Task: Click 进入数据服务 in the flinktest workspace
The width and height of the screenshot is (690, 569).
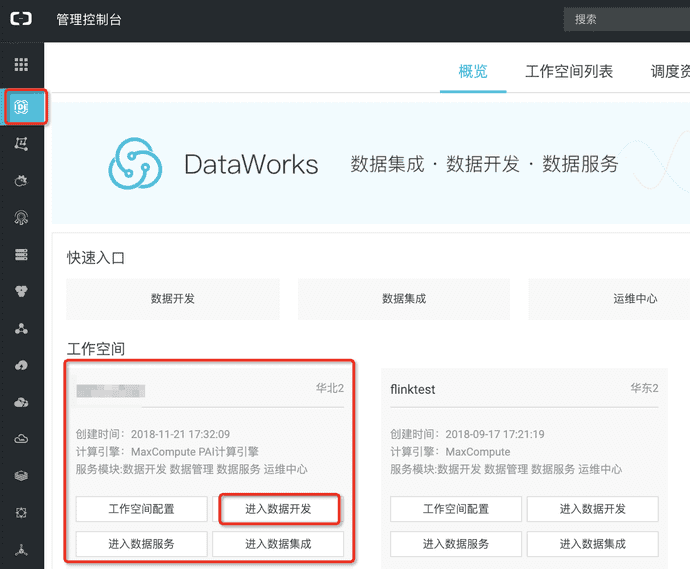Action: (x=456, y=544)
